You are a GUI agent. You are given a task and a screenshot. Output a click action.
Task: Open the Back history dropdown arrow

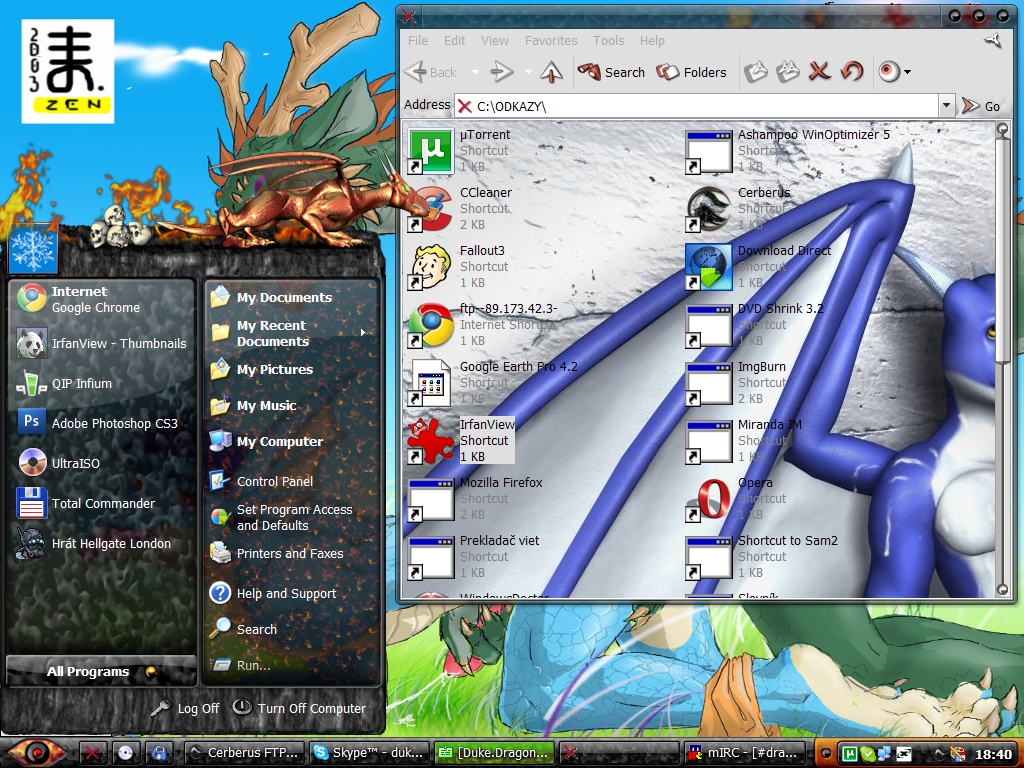click(475, 72)
